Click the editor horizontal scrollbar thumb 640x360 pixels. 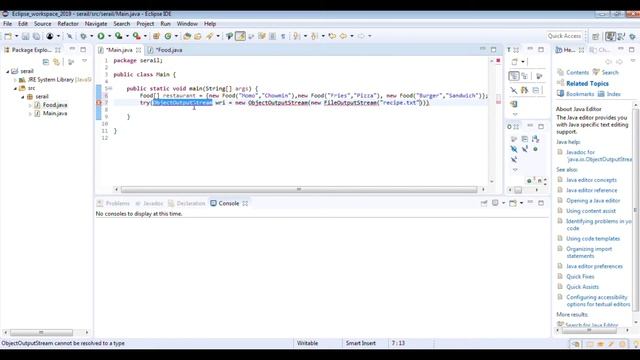[x=299, y=189]
